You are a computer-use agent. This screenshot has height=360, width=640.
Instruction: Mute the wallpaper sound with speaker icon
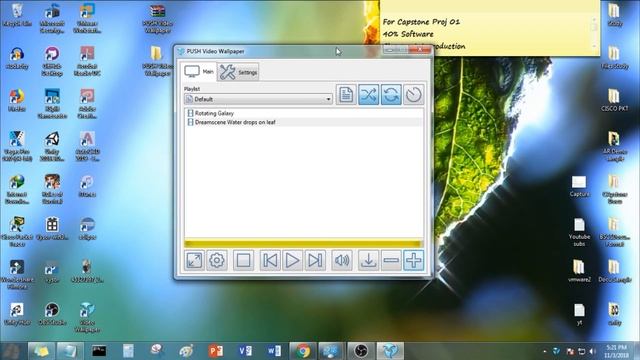tap(342, 260)
